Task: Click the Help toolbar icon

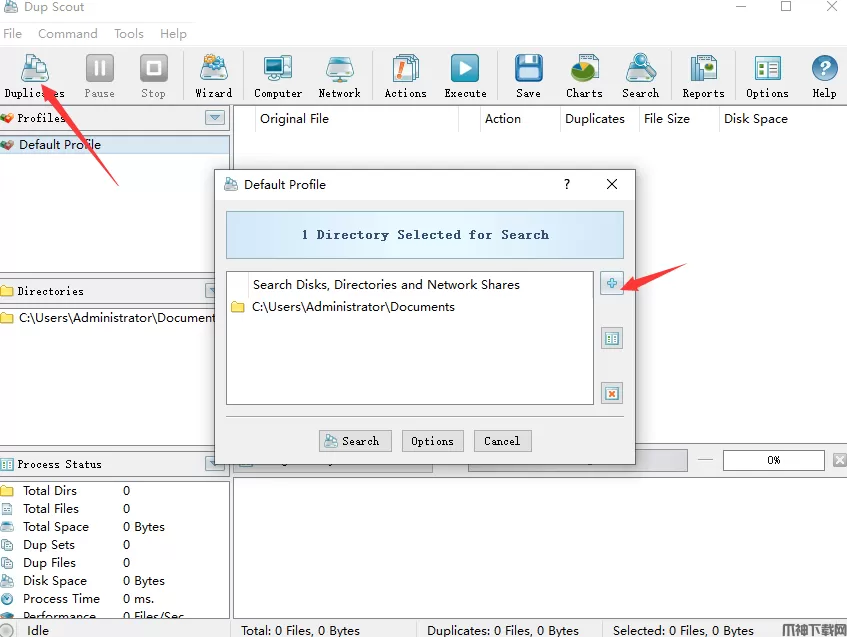Action: click(824, 76)
